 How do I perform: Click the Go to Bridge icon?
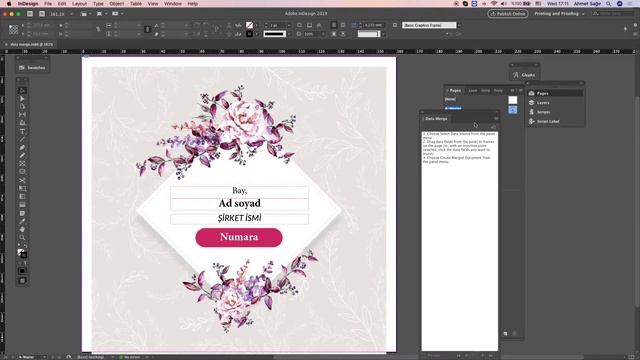pyautogui.click(x=30, y=14)
